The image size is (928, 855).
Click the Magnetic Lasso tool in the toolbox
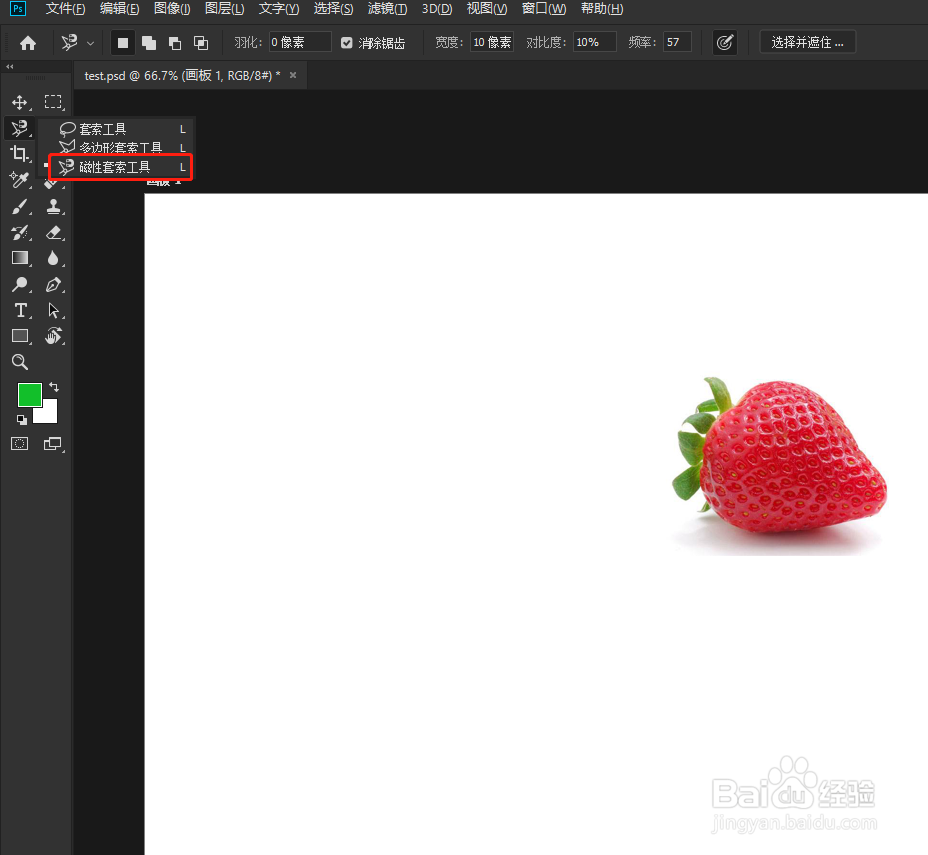coord(20,128)
